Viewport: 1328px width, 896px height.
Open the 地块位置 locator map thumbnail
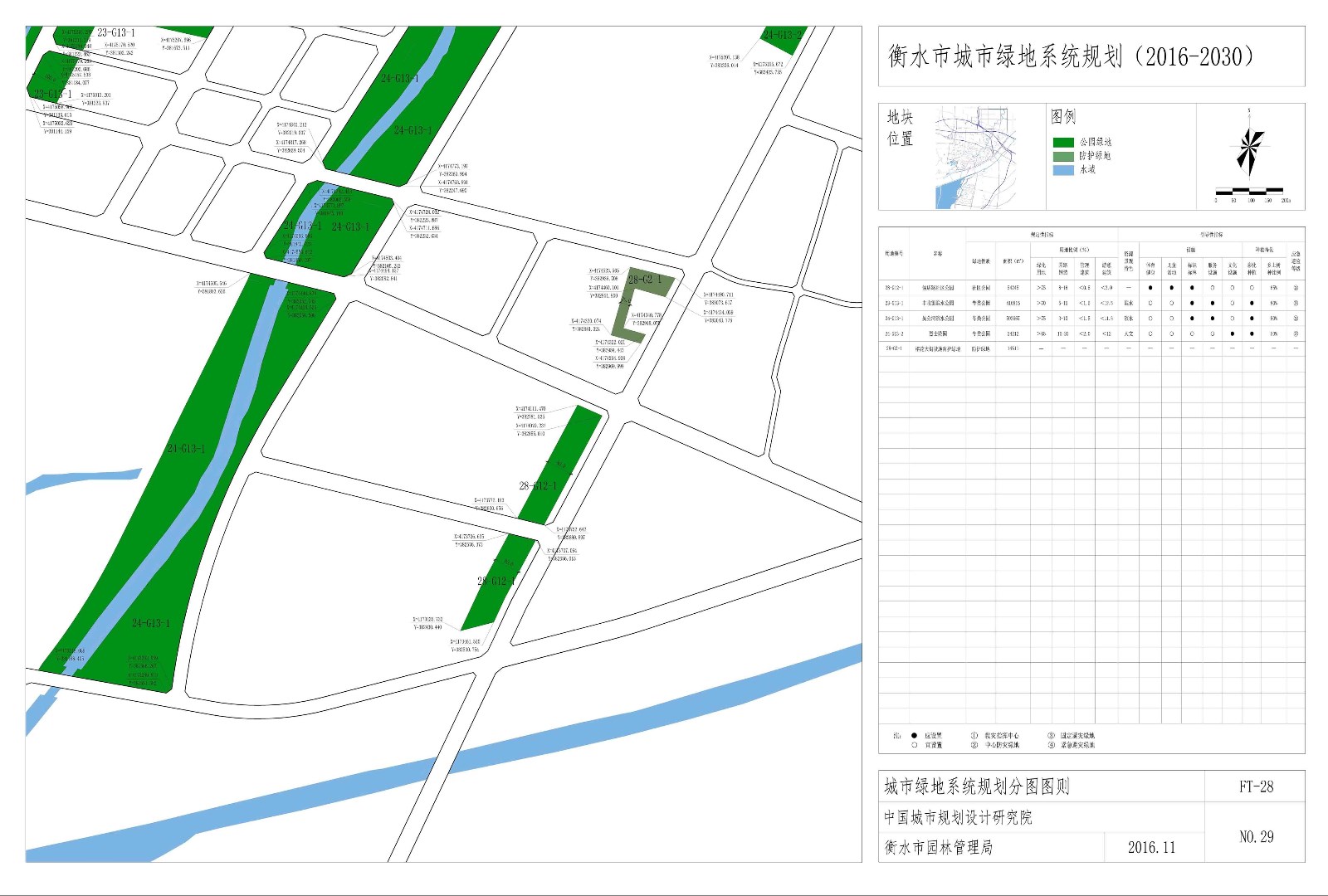coord(976,157)
